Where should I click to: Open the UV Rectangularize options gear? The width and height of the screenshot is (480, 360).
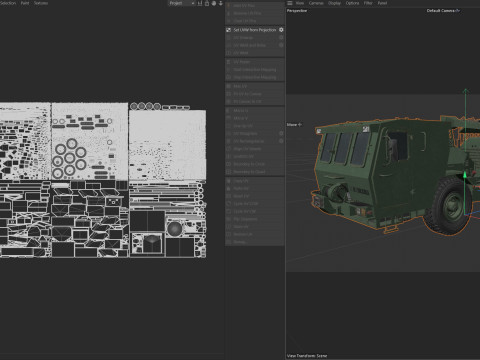pos(281,141)
